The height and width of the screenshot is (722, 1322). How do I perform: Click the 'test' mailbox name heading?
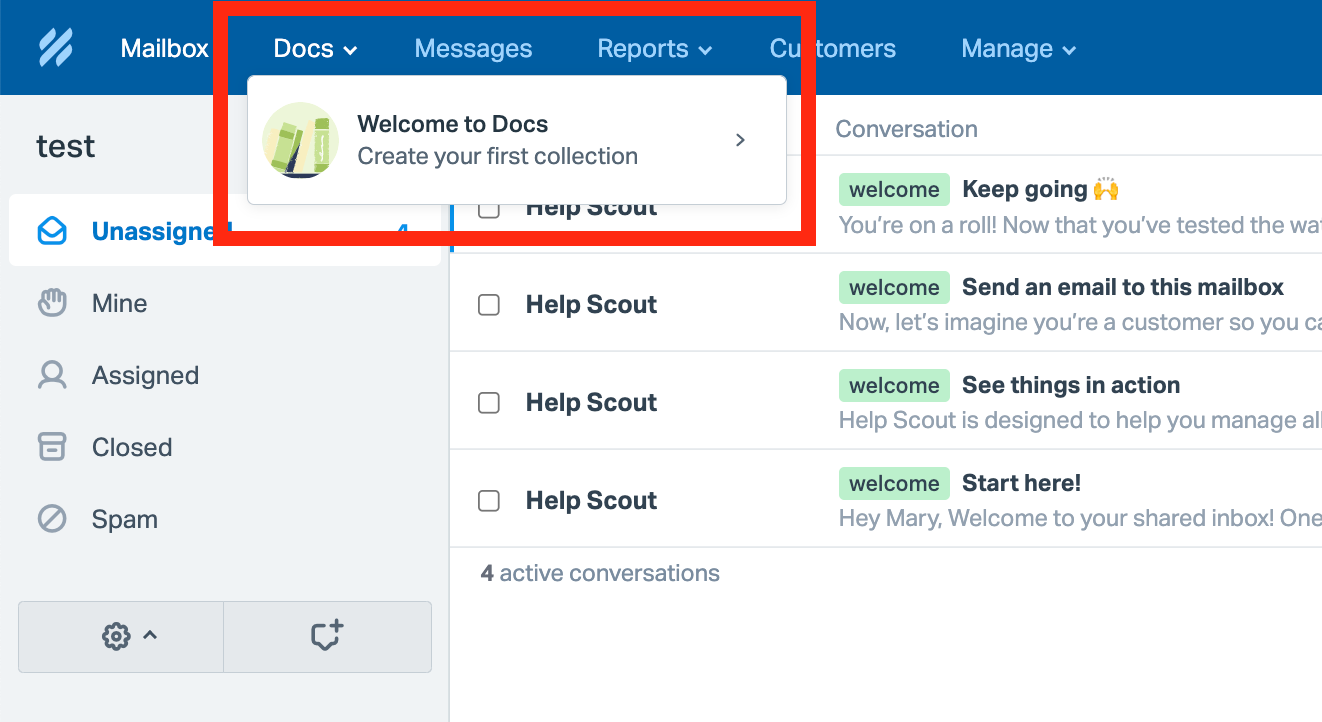tap(66, 146)
